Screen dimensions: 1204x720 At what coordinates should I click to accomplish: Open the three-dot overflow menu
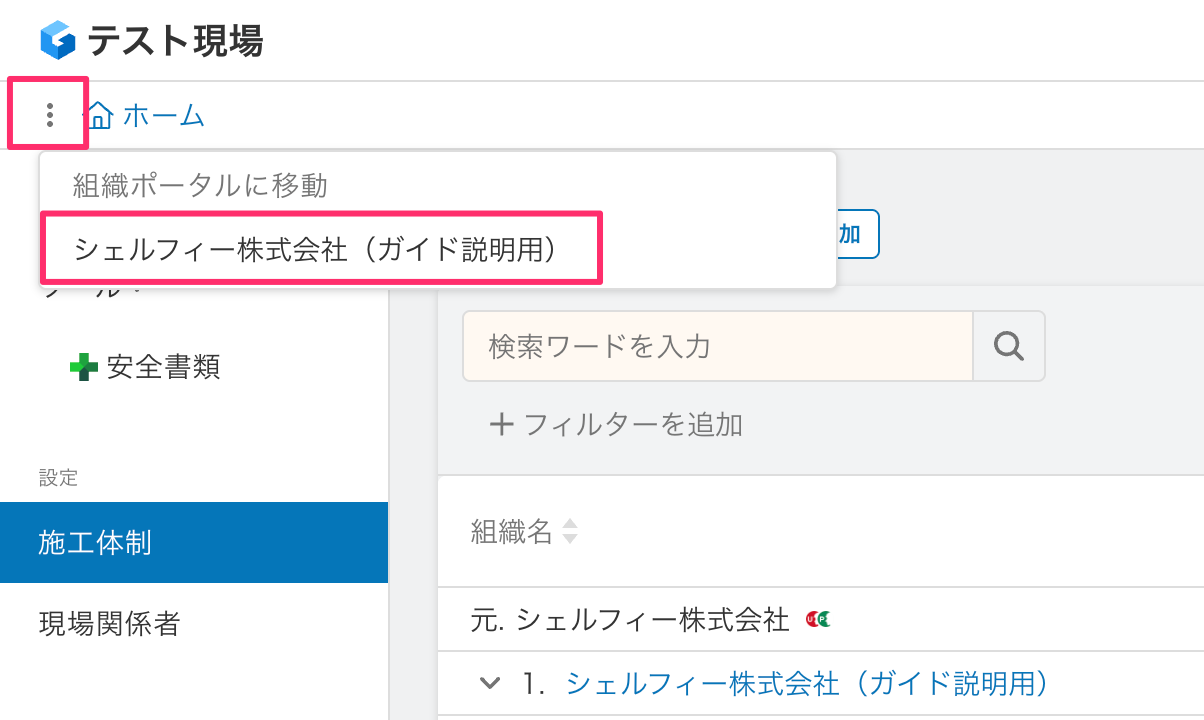tap(48, 114)
